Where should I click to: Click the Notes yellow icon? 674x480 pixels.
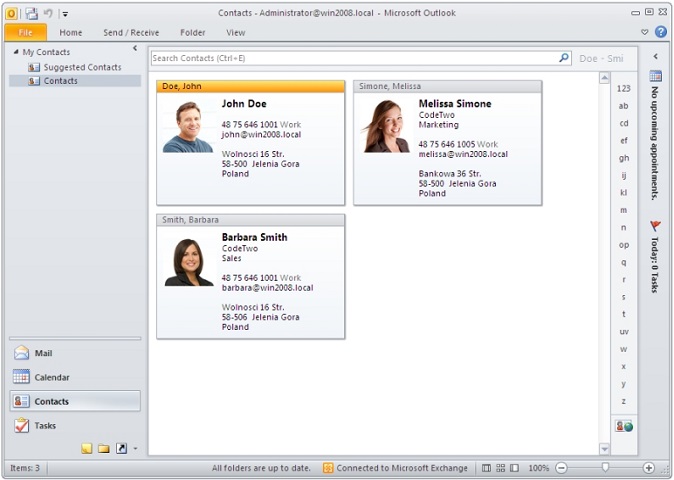[x=86, y=449]
